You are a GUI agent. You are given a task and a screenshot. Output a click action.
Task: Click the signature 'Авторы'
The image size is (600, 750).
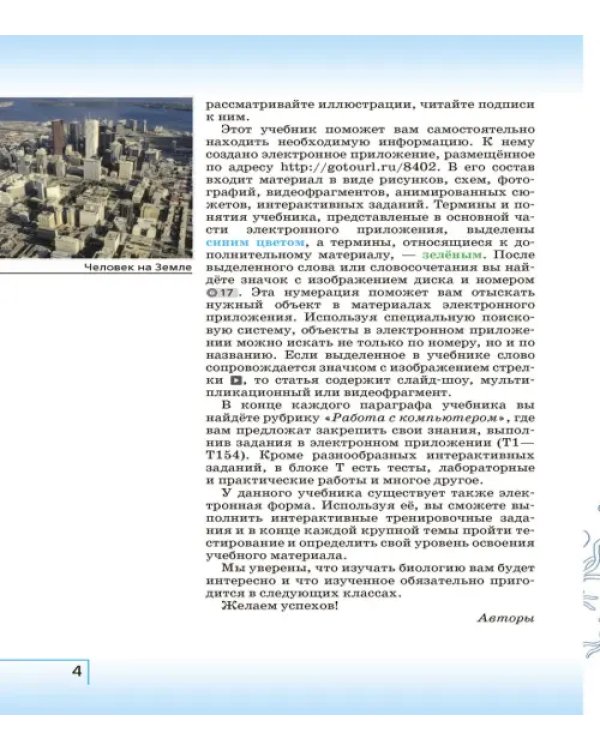(506, 618)
